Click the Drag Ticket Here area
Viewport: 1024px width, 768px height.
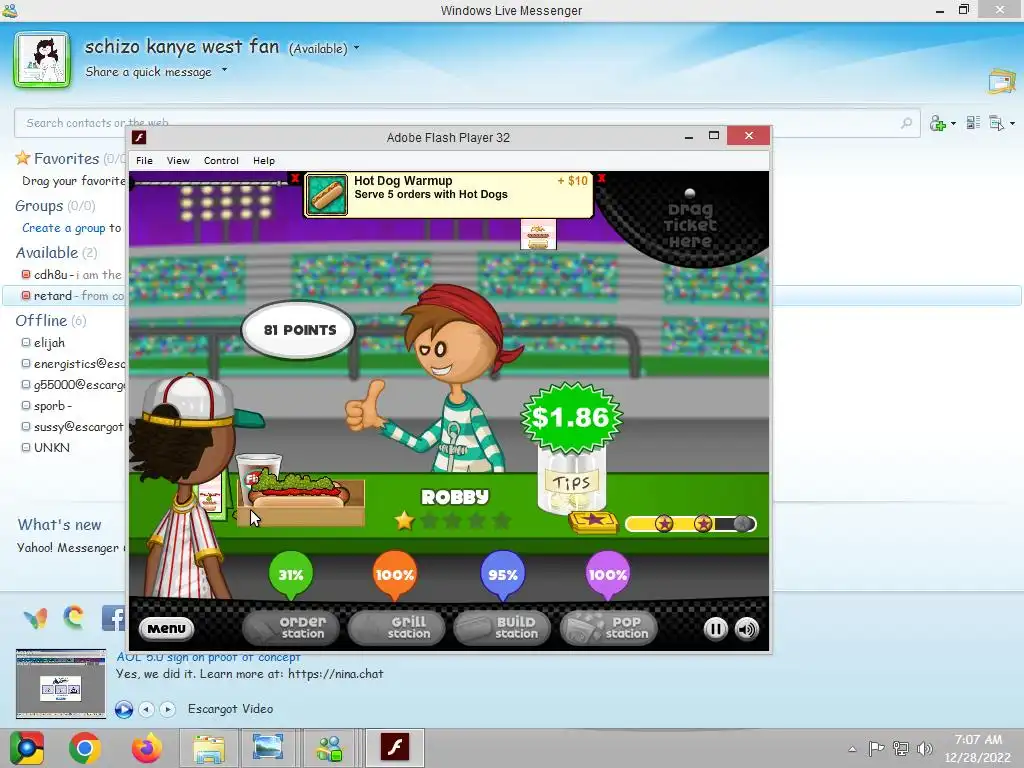click(690, 224)
